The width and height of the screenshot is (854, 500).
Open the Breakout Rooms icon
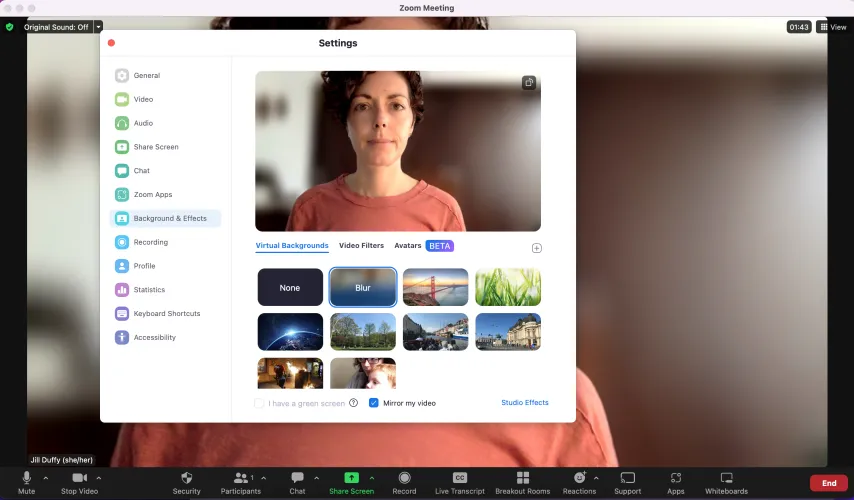click(522, 478)
